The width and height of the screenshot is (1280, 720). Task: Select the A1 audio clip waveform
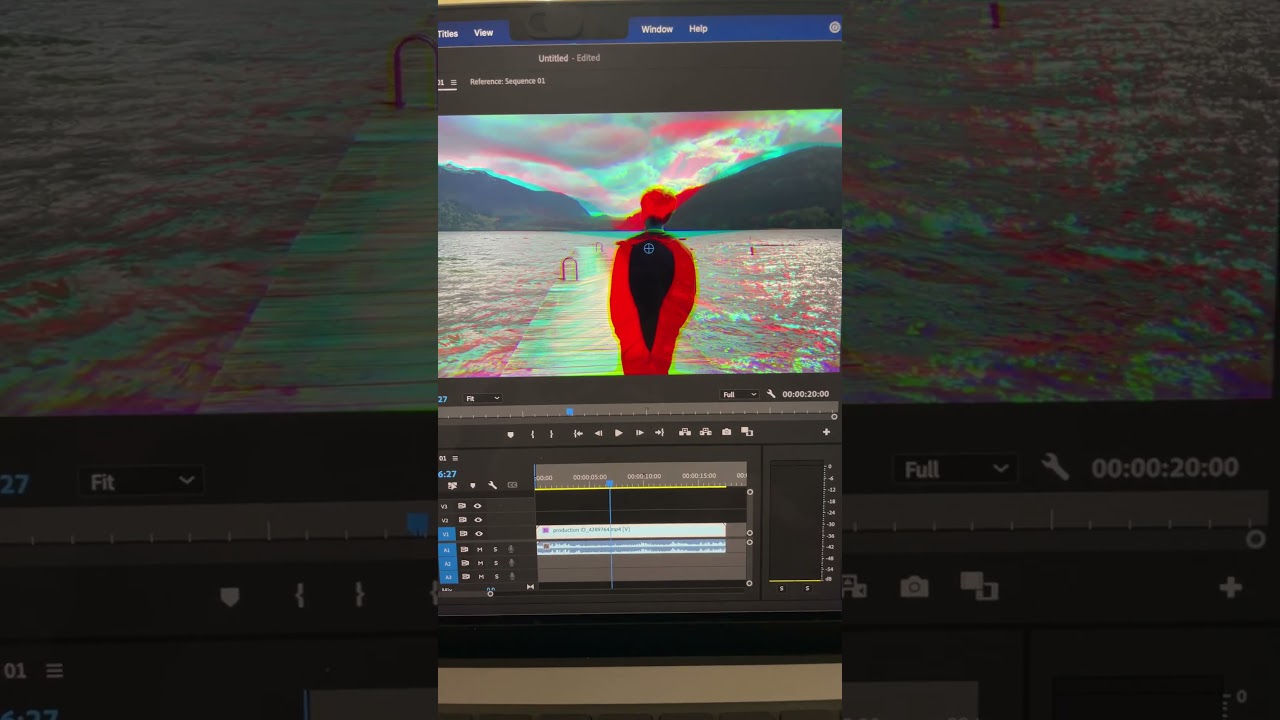coord(631,546)
